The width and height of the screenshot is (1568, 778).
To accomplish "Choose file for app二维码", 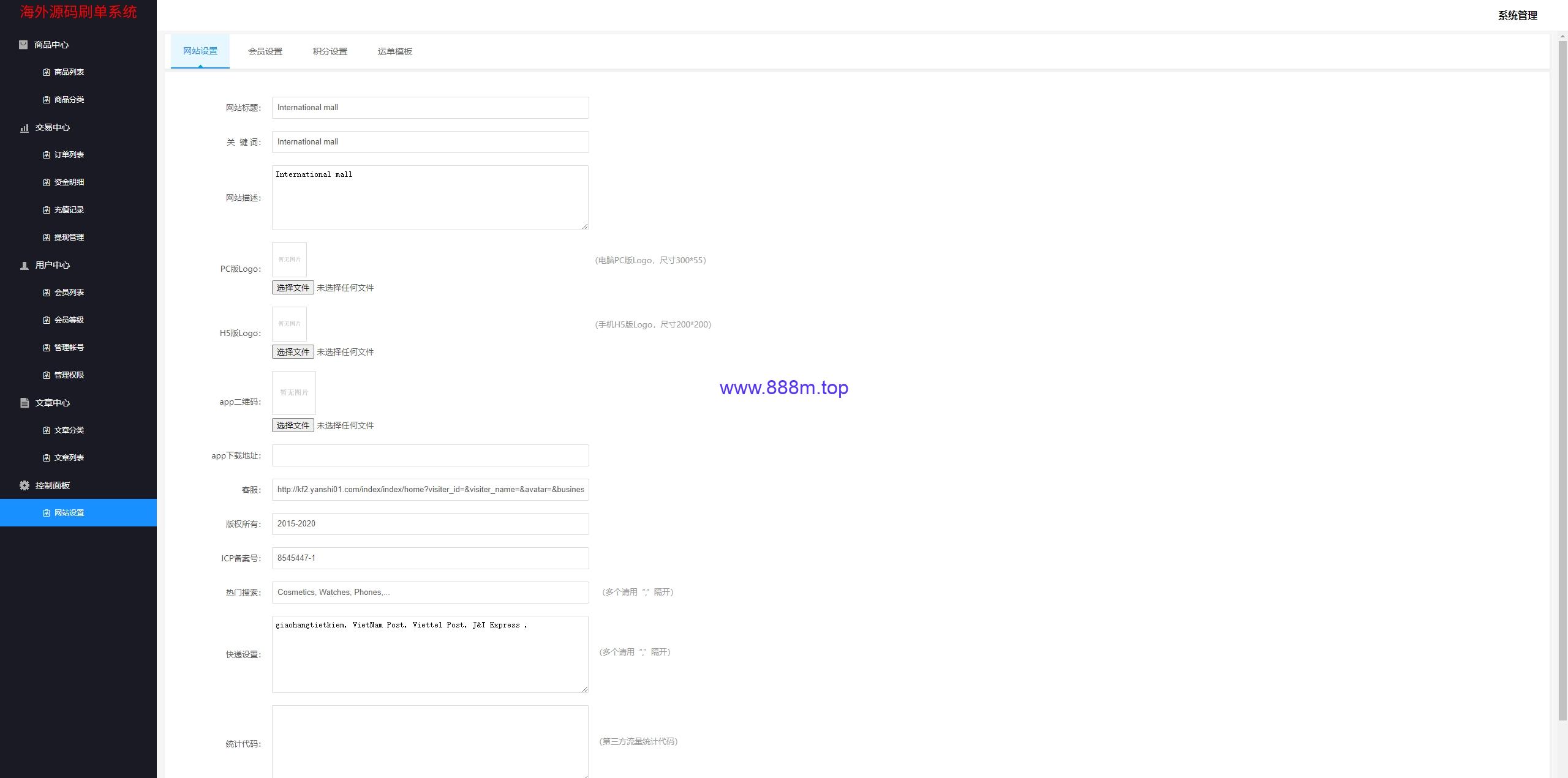I will point(293,425).
